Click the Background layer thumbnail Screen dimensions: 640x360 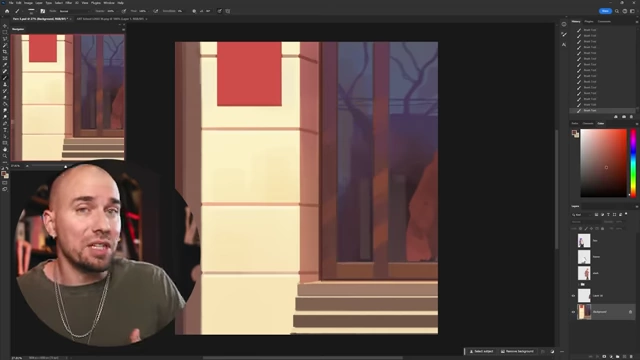pos(584,312)
